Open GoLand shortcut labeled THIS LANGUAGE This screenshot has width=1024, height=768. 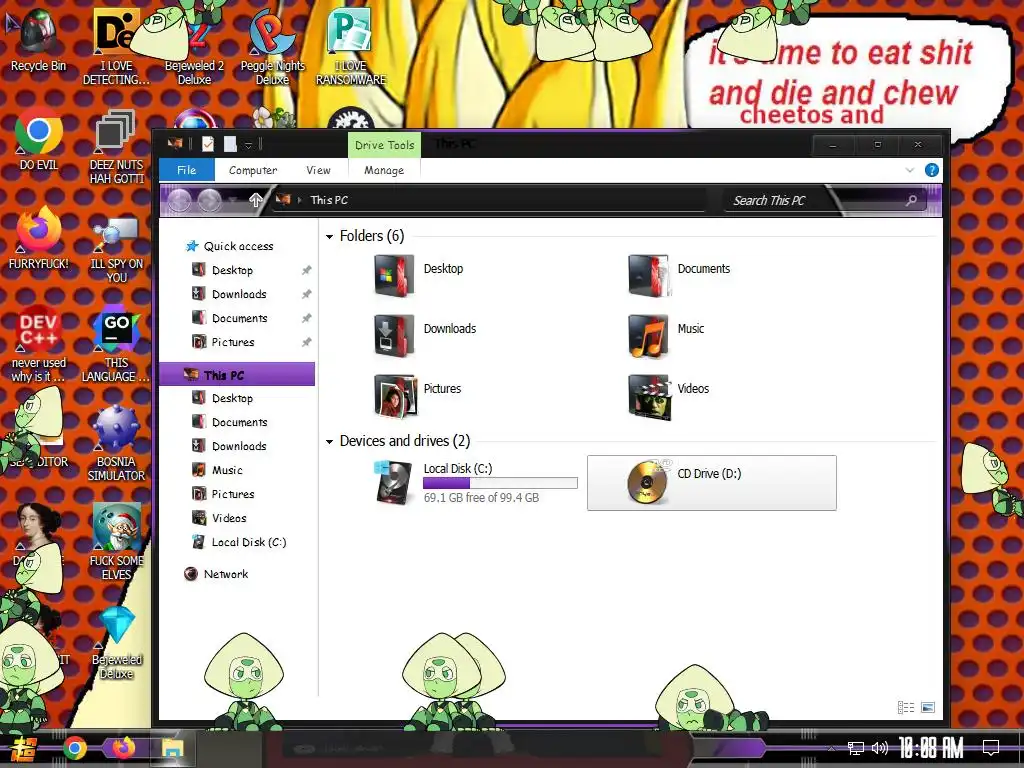(116, 346)
